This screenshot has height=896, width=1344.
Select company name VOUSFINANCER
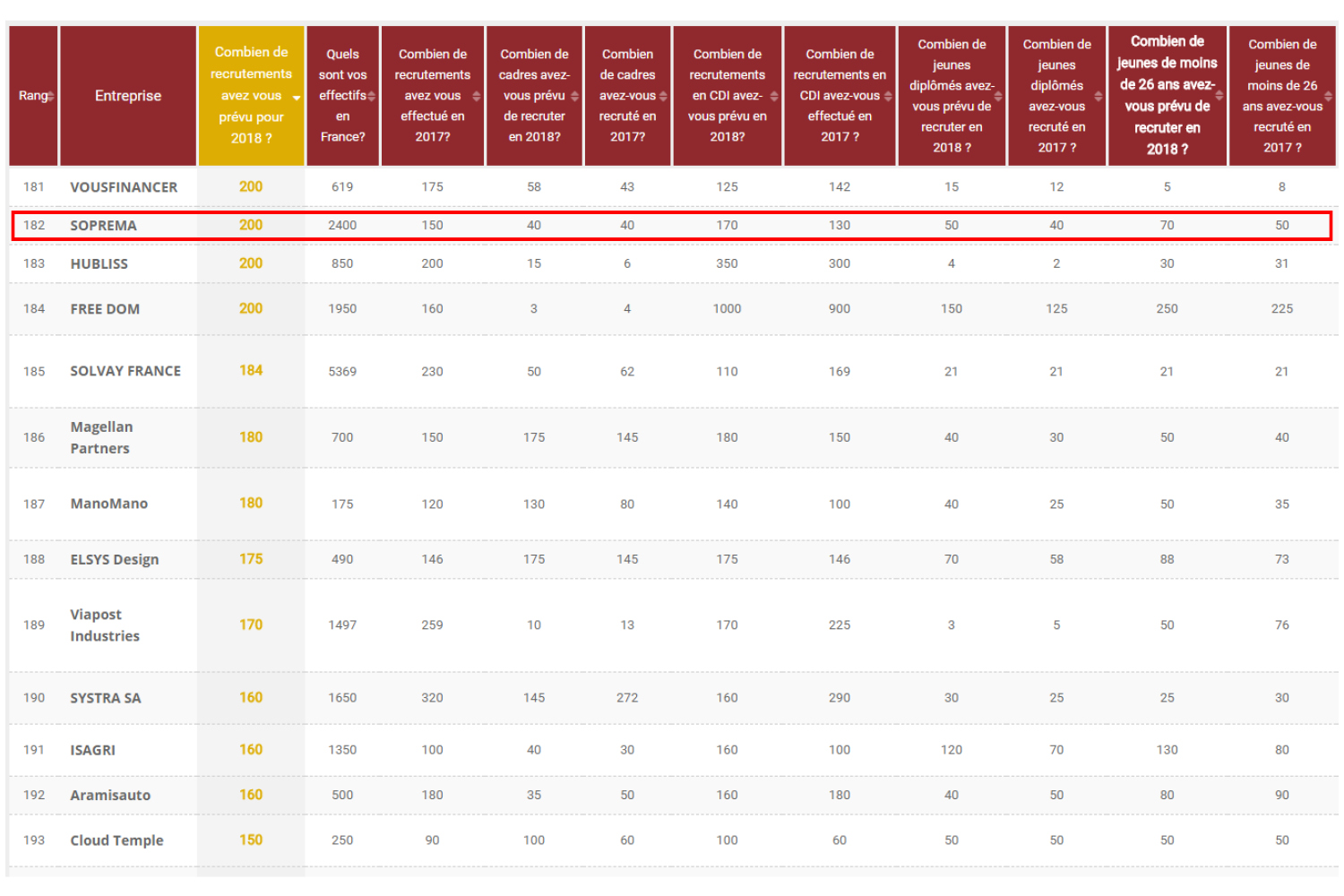[x=124, y=187]
